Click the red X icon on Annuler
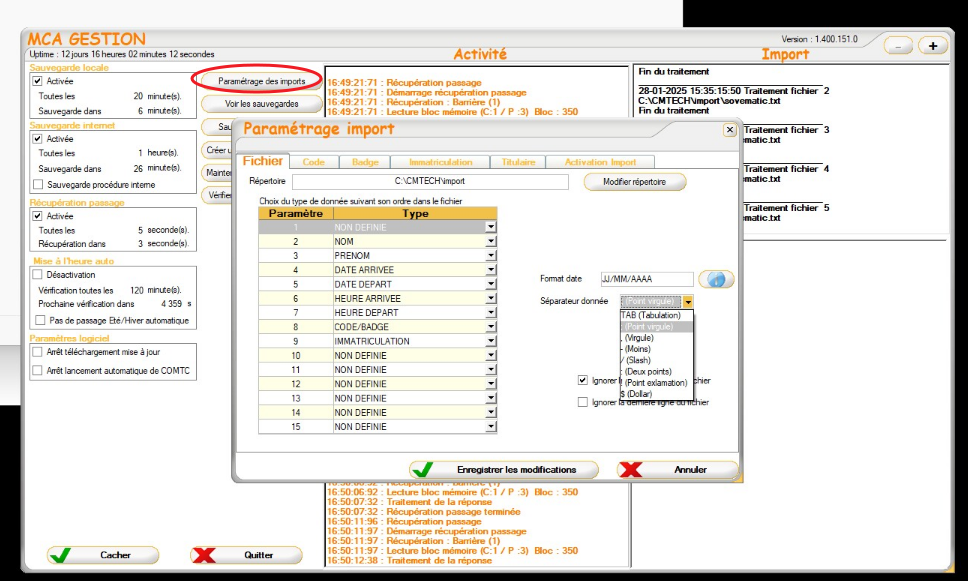This screenshot has height=581, width=968. click(x=630, y=470)
